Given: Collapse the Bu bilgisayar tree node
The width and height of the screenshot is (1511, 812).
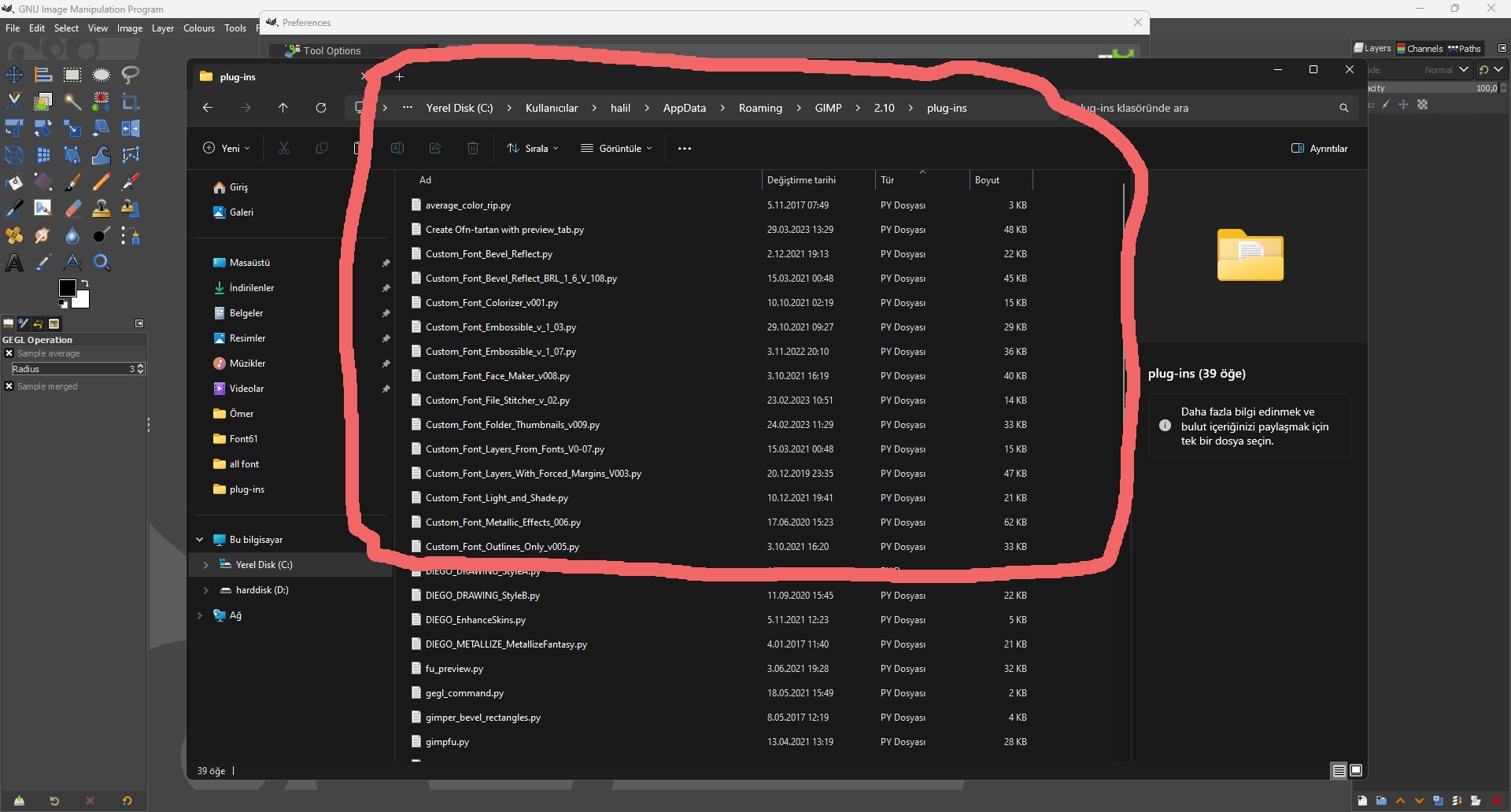Looking at the screenshot, I should (200, 540).
